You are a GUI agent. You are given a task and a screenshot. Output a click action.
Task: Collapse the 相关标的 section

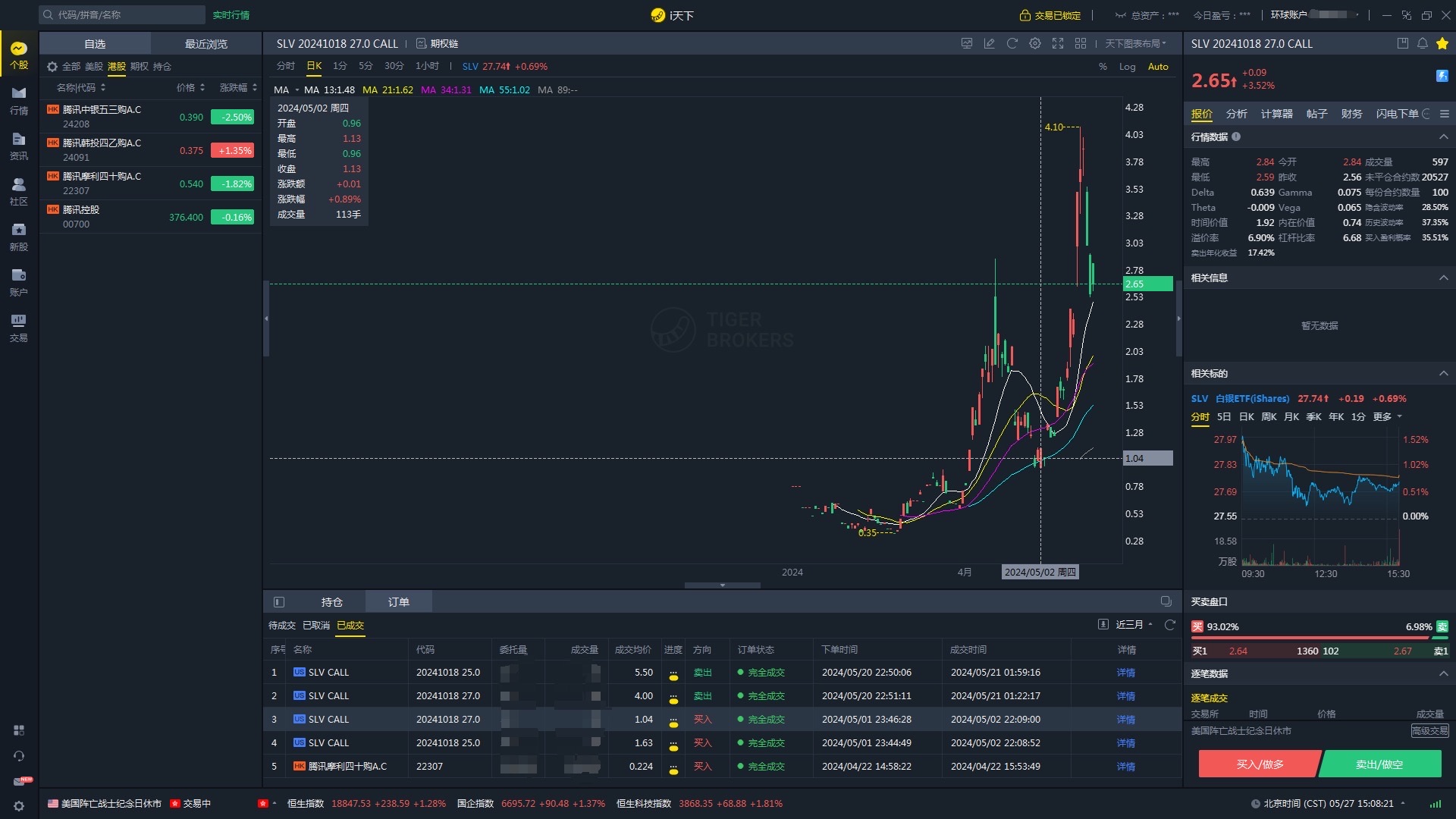click(x=1443, y=373)
